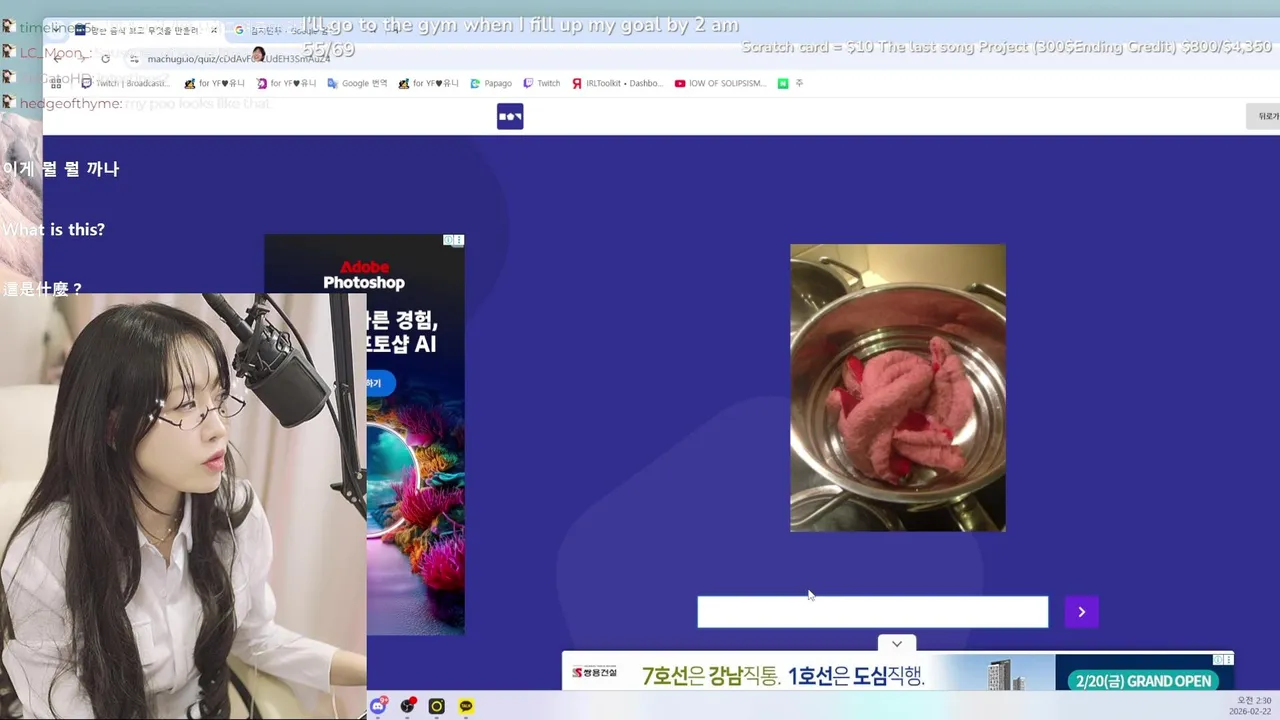The width and height of the screenshot is (1280, 720).
Task: Open the IOW OF SOLIPSISM YouTube bookmark
Action: tap(720, 84)
